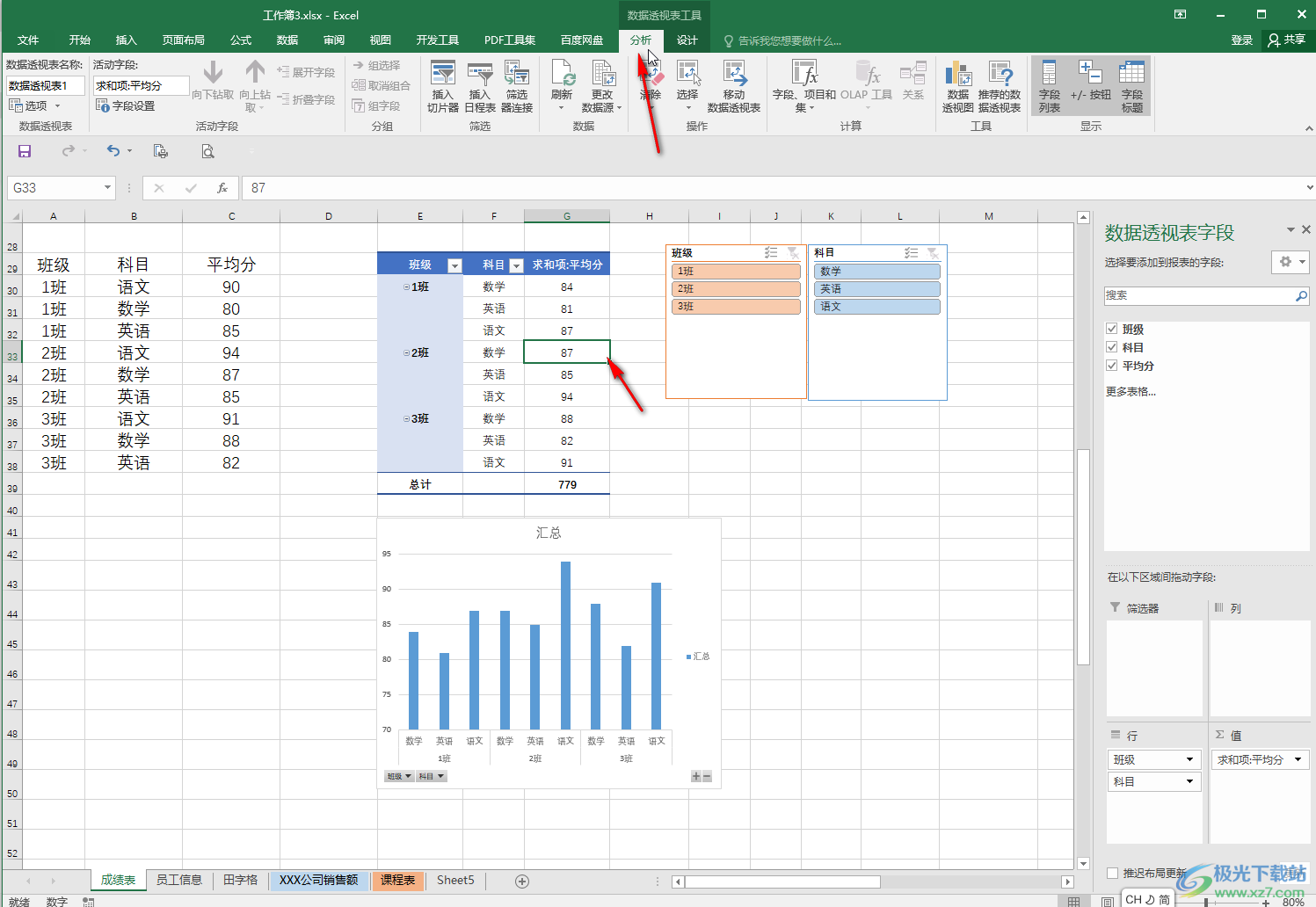Undo the last action
The height and width of the screenshot is (907, 1316).
(113, 151)
